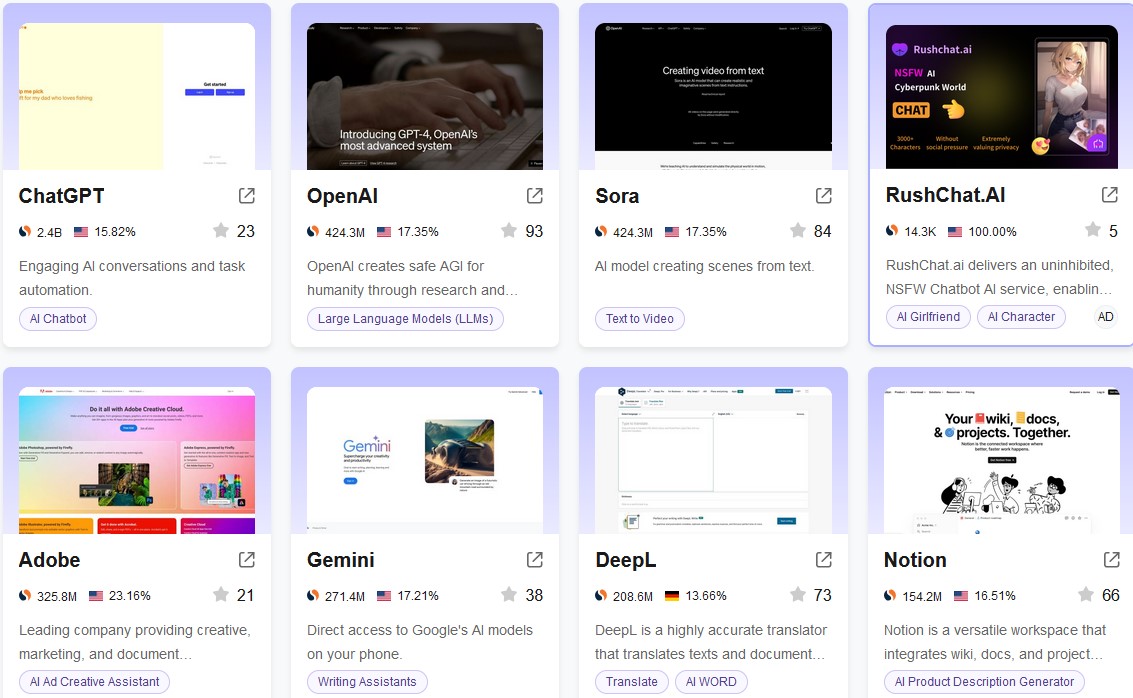Select the AI Product Description Generator tag
Image resolution: width=1133 pixels, height=698 pixels.
[984, 681]
